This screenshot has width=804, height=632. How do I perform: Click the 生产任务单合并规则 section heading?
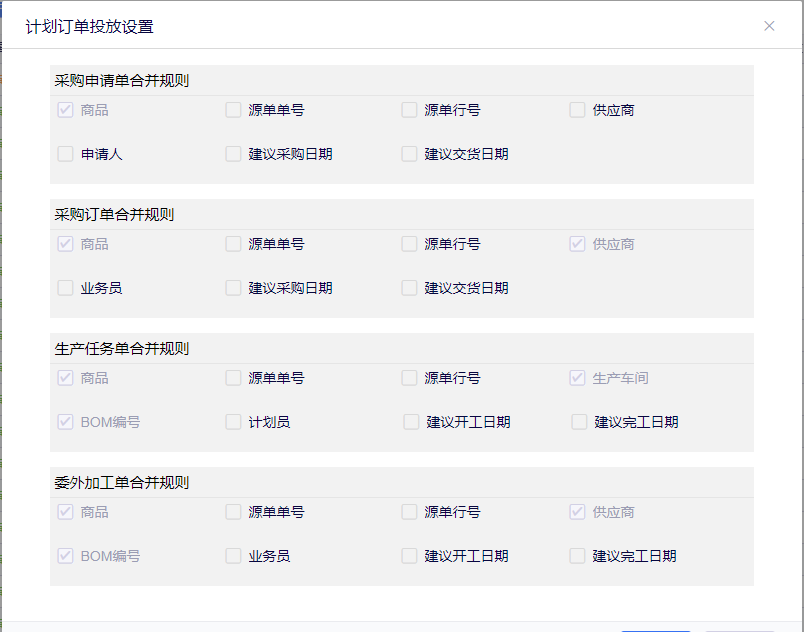[x=122, y=349]
